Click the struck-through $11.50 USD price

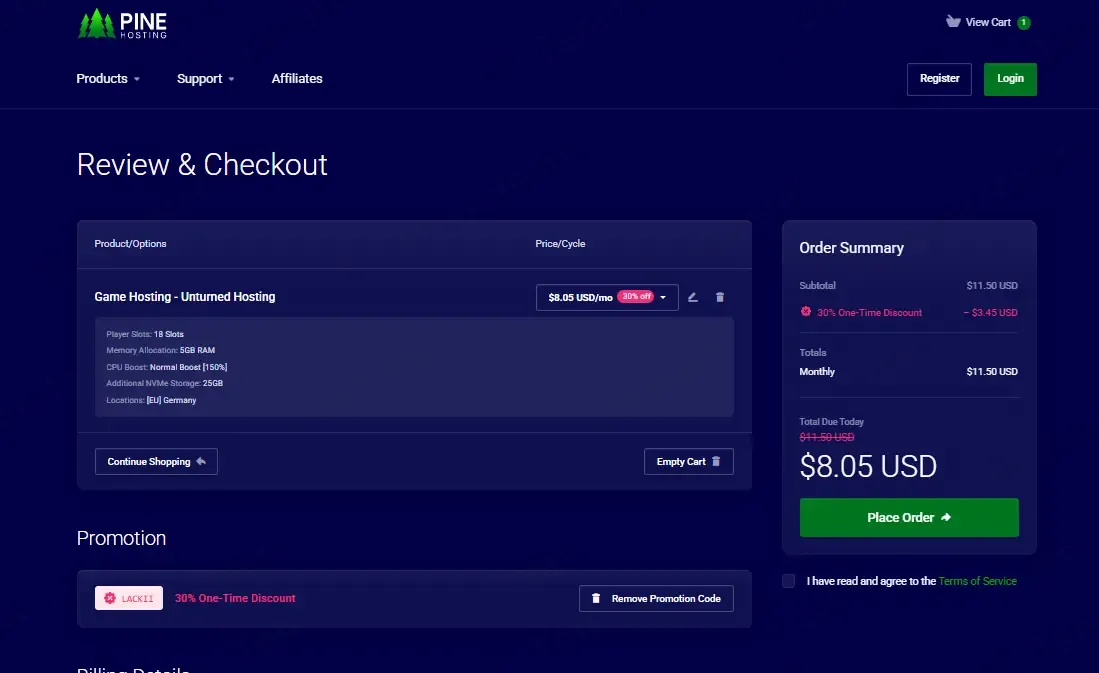(x=827, y=437)
